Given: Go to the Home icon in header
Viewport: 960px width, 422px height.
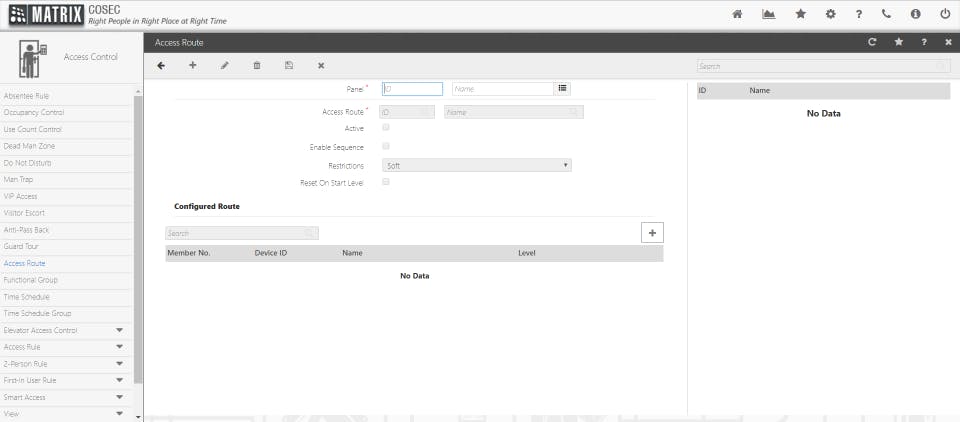Looking at the screenshot, I should (737, 14).
